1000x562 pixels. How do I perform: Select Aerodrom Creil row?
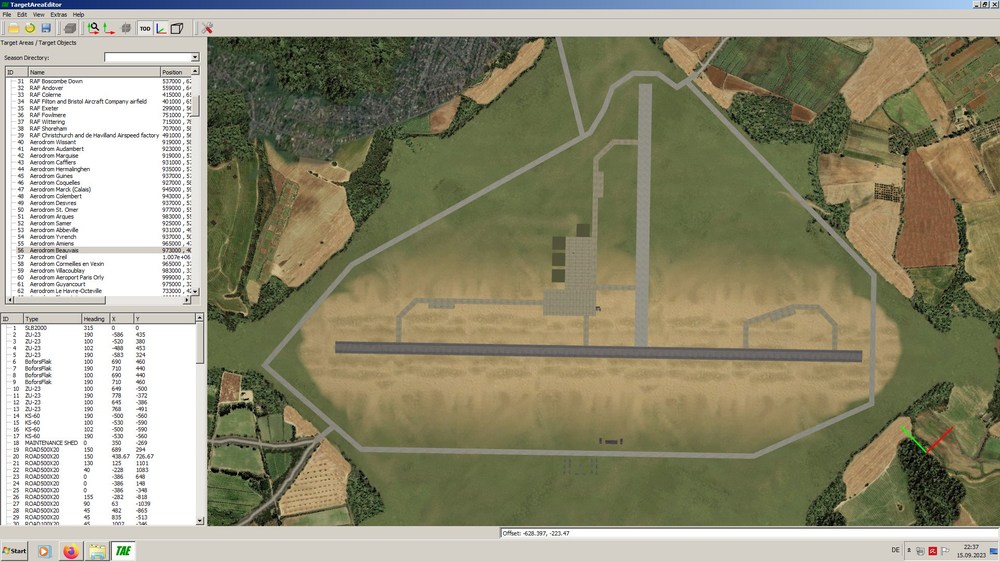click(x=48, y=257)
